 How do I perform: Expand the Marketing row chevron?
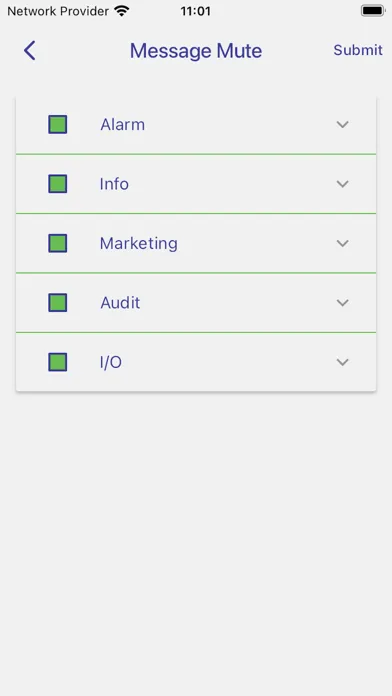[342, 244]
